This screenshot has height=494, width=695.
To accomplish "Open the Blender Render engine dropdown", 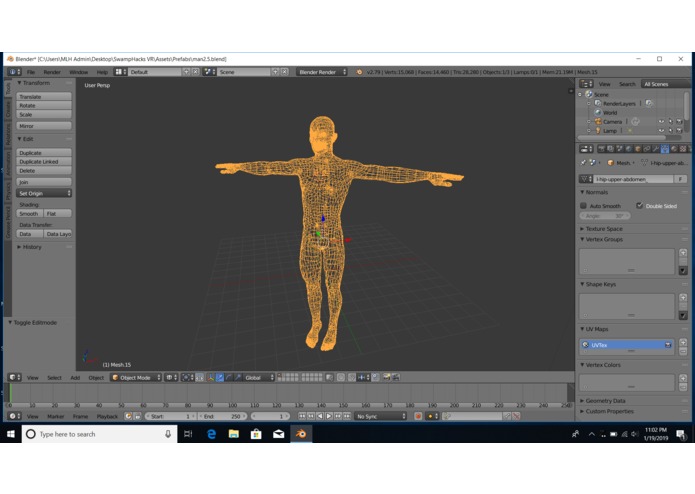I will coord(322,72).
